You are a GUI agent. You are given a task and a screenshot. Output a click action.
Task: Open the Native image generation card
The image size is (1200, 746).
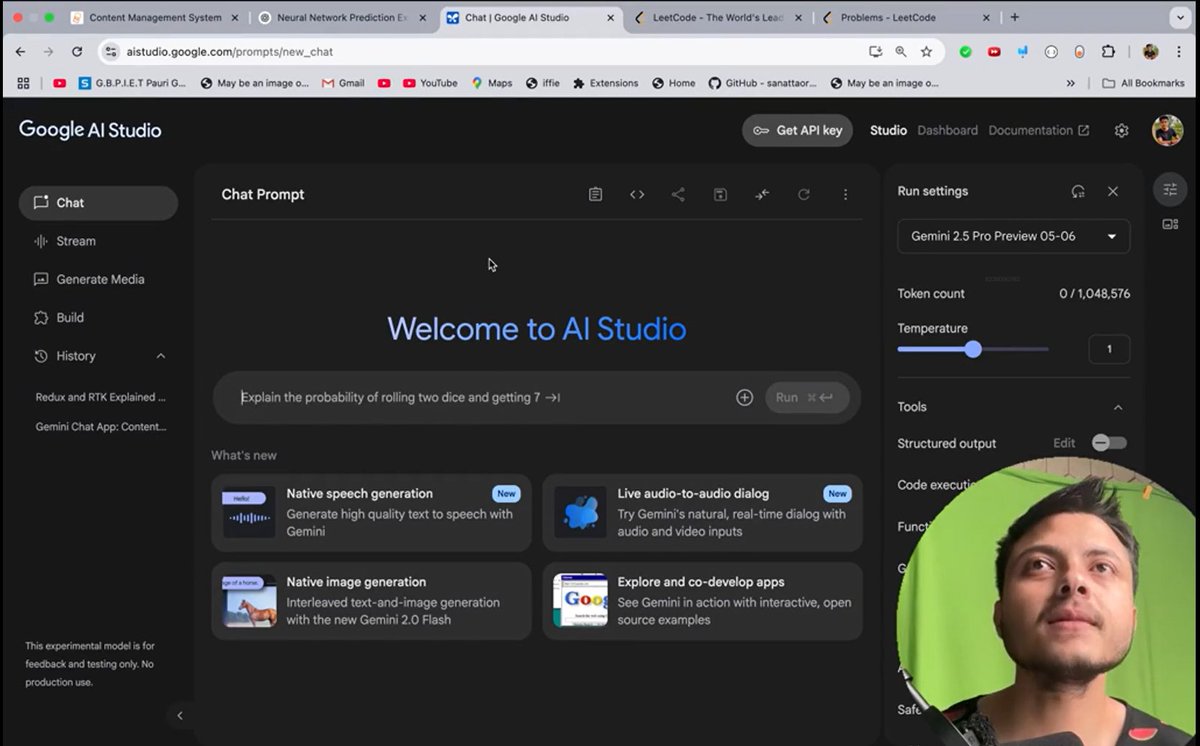pos(371,601)
